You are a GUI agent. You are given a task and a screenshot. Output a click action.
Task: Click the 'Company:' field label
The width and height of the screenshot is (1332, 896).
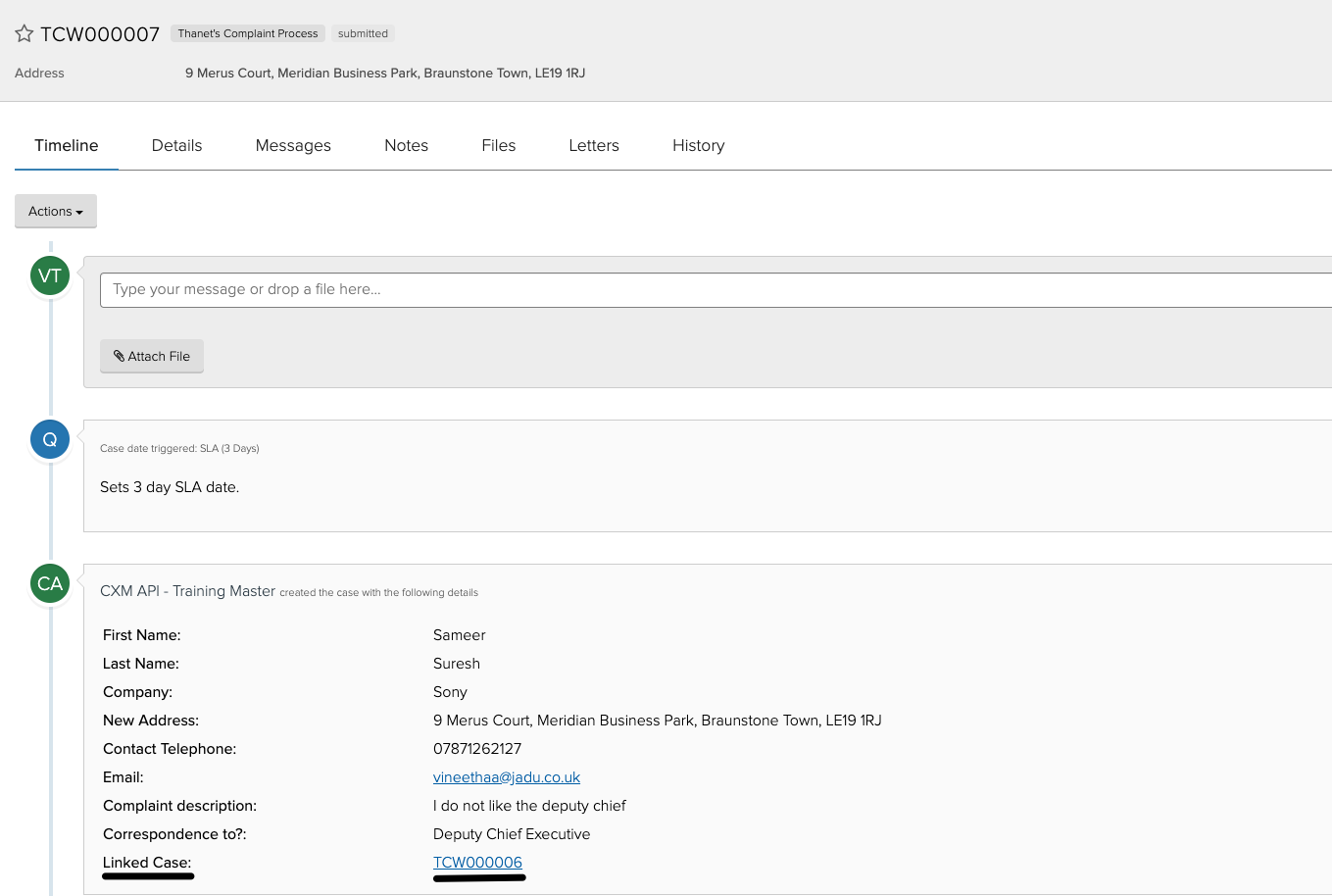click(137, 692)
